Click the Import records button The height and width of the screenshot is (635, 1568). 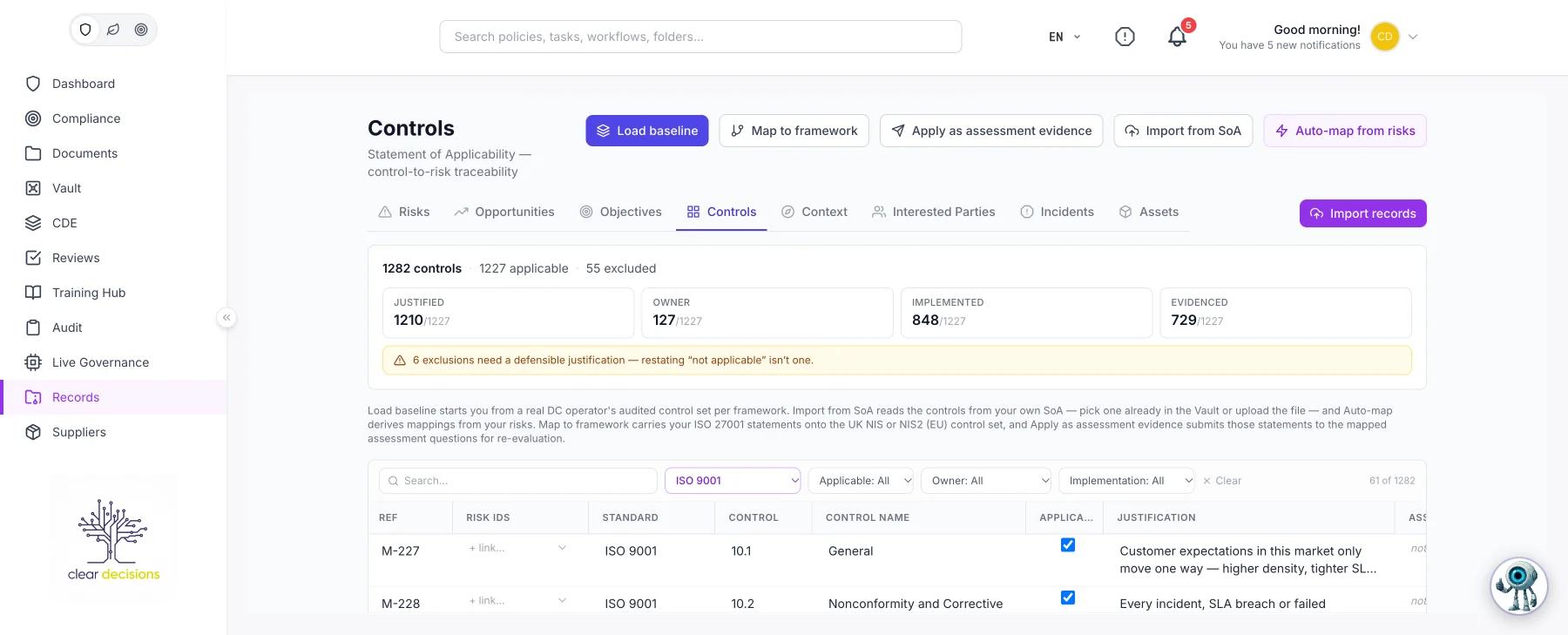(1363, 213)
